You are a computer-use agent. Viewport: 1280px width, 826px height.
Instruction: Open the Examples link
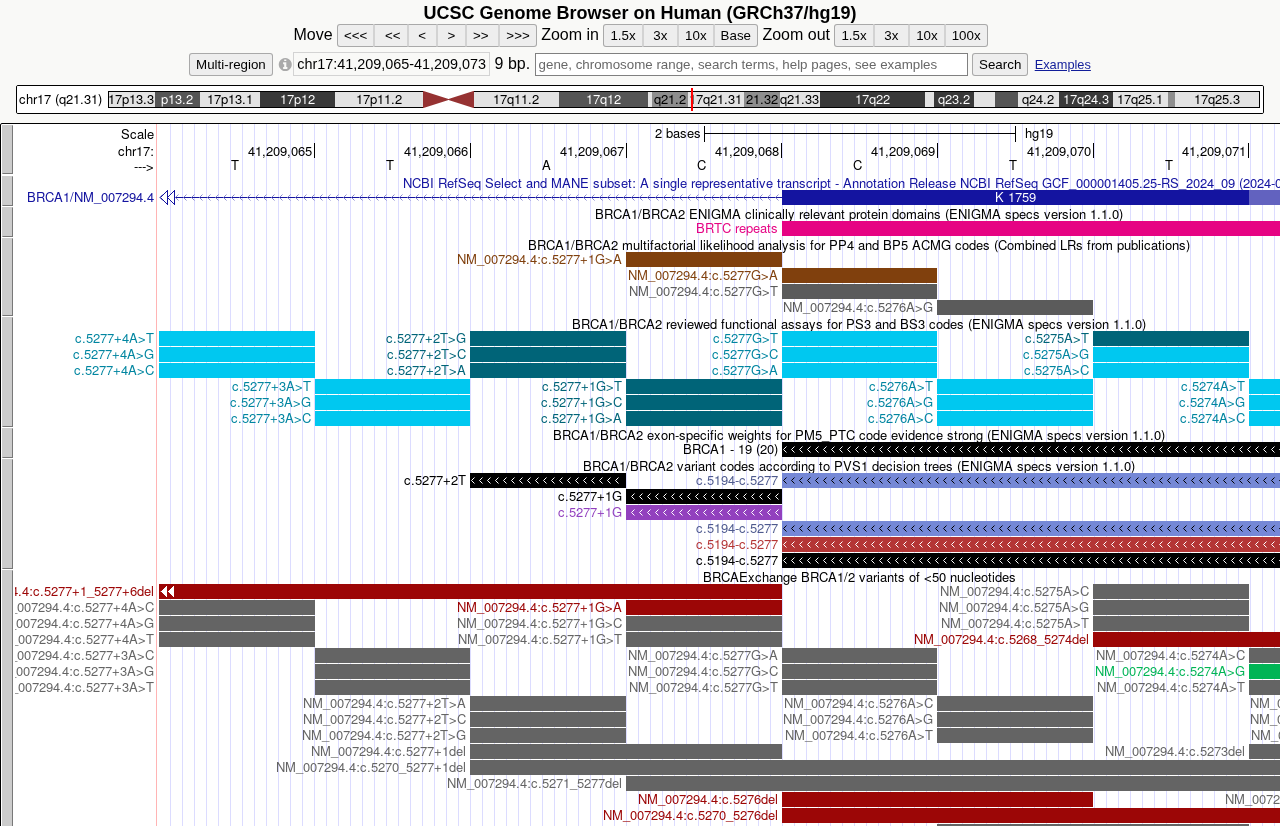coord(1062,64)
